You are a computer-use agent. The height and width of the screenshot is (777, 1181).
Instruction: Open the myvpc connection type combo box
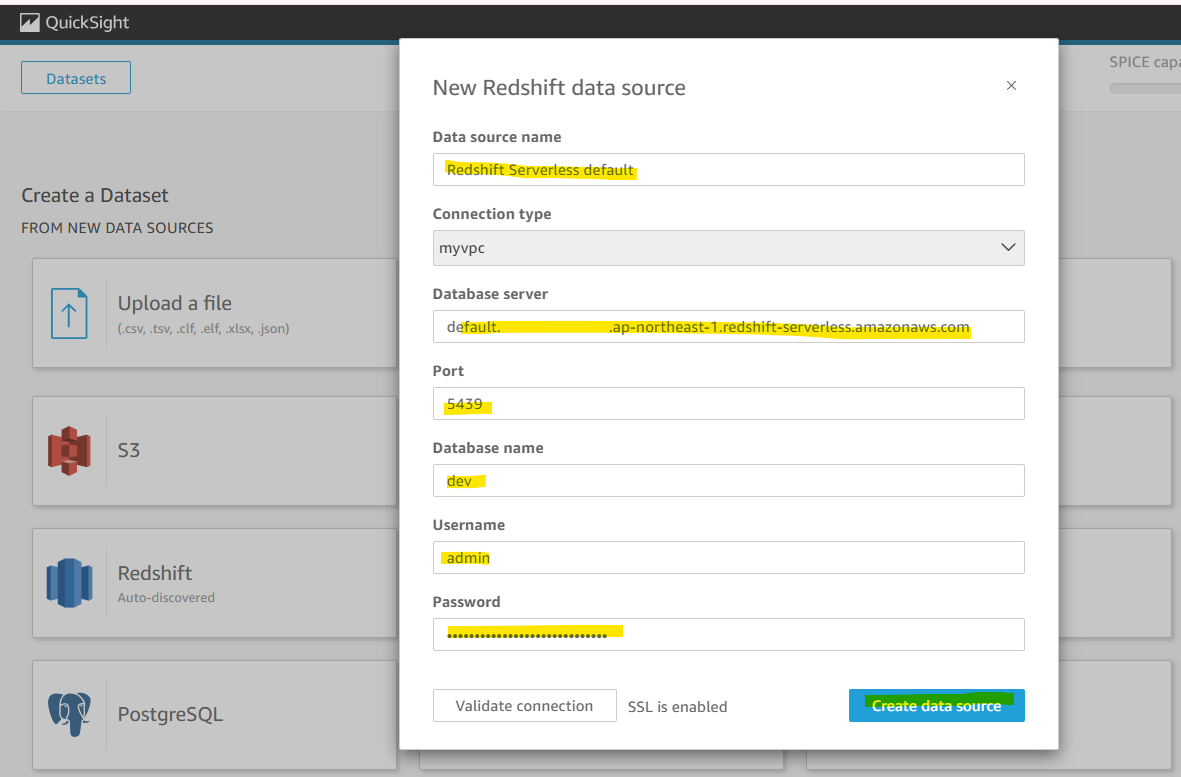[728, 248]
